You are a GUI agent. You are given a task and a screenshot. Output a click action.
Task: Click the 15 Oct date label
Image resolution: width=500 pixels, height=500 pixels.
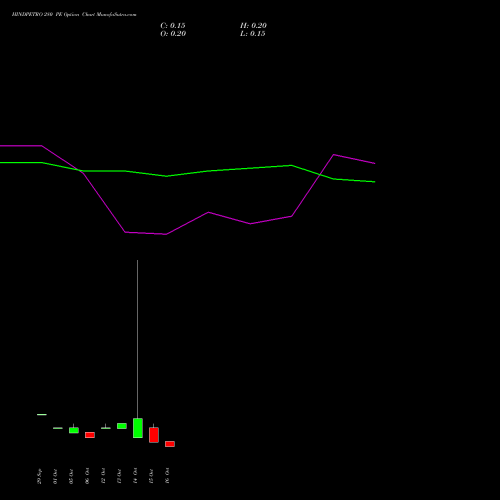[151, 476]
